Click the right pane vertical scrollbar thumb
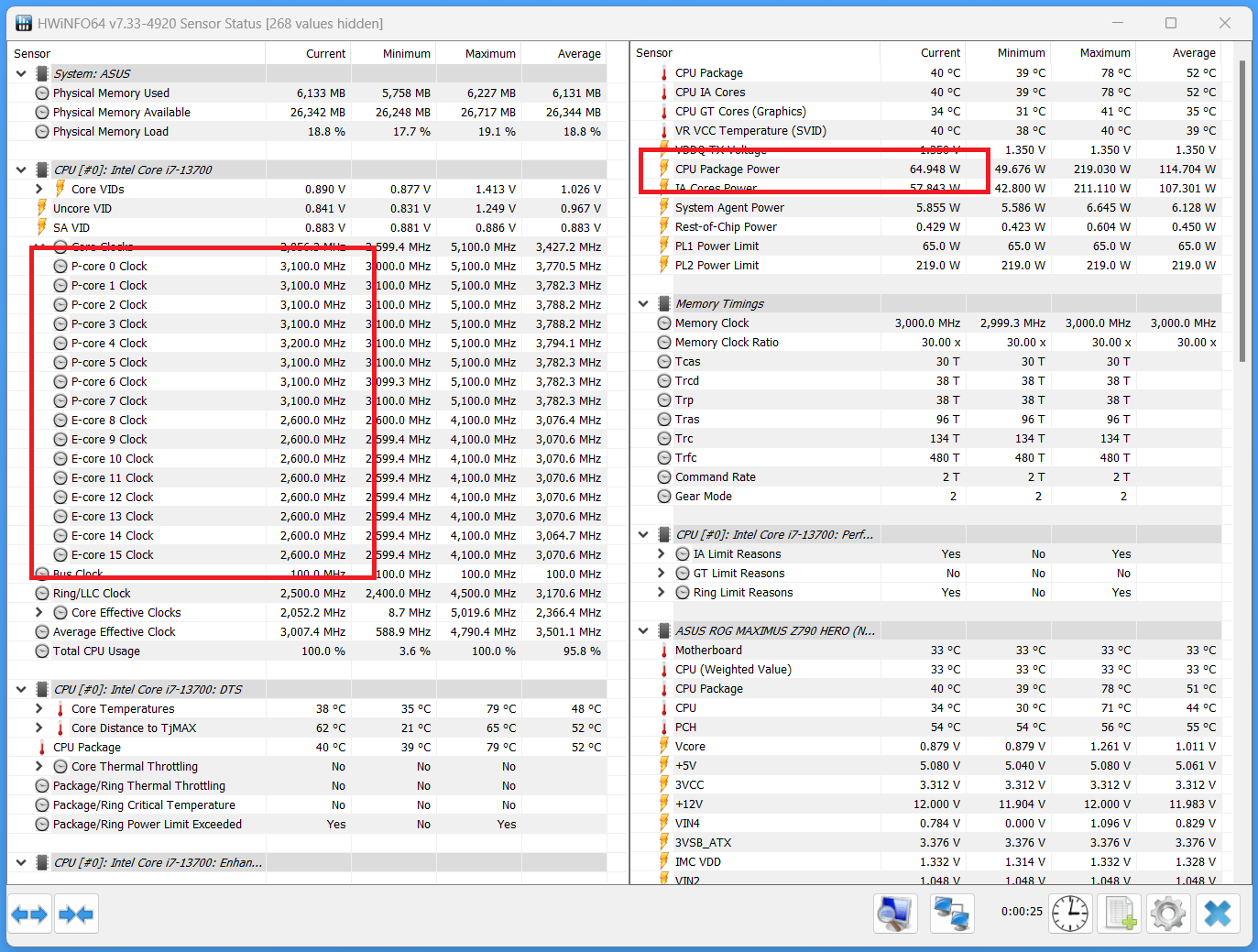The image size is (1258, 952). [x=1242, y=211]
